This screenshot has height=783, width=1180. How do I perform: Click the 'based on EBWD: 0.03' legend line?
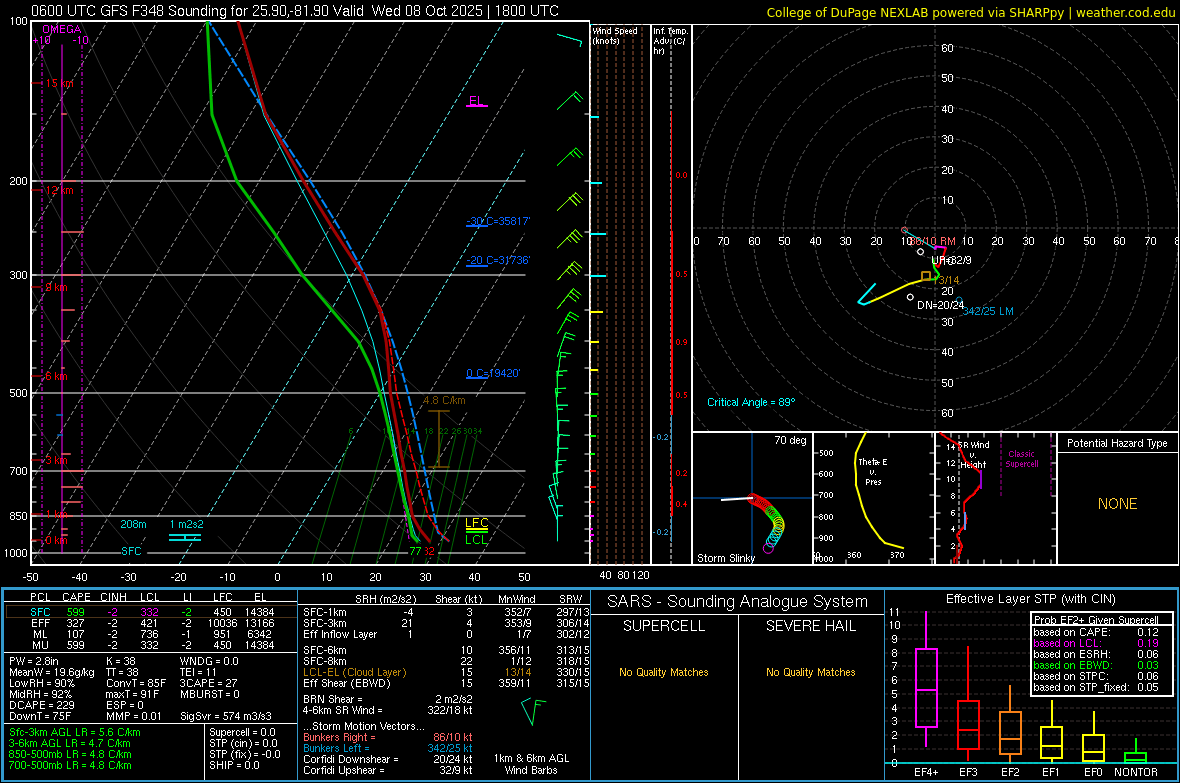[1096, 665]
